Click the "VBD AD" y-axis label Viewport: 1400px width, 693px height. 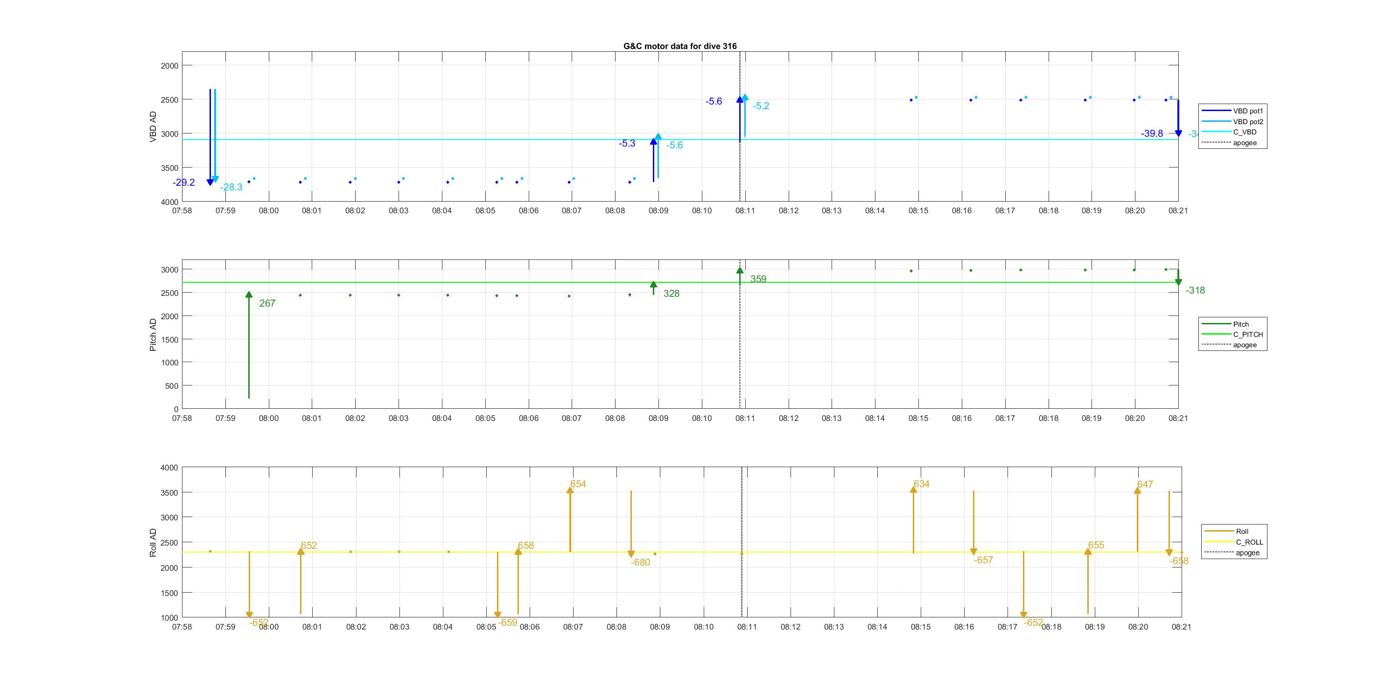(154, 126)
